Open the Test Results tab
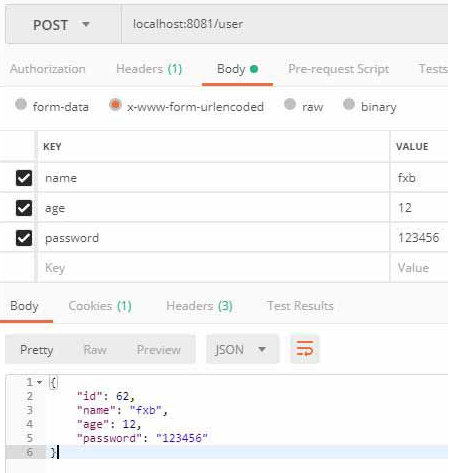Image resolution: width=470 pixels, height=473 pixels. coord(300,306)
